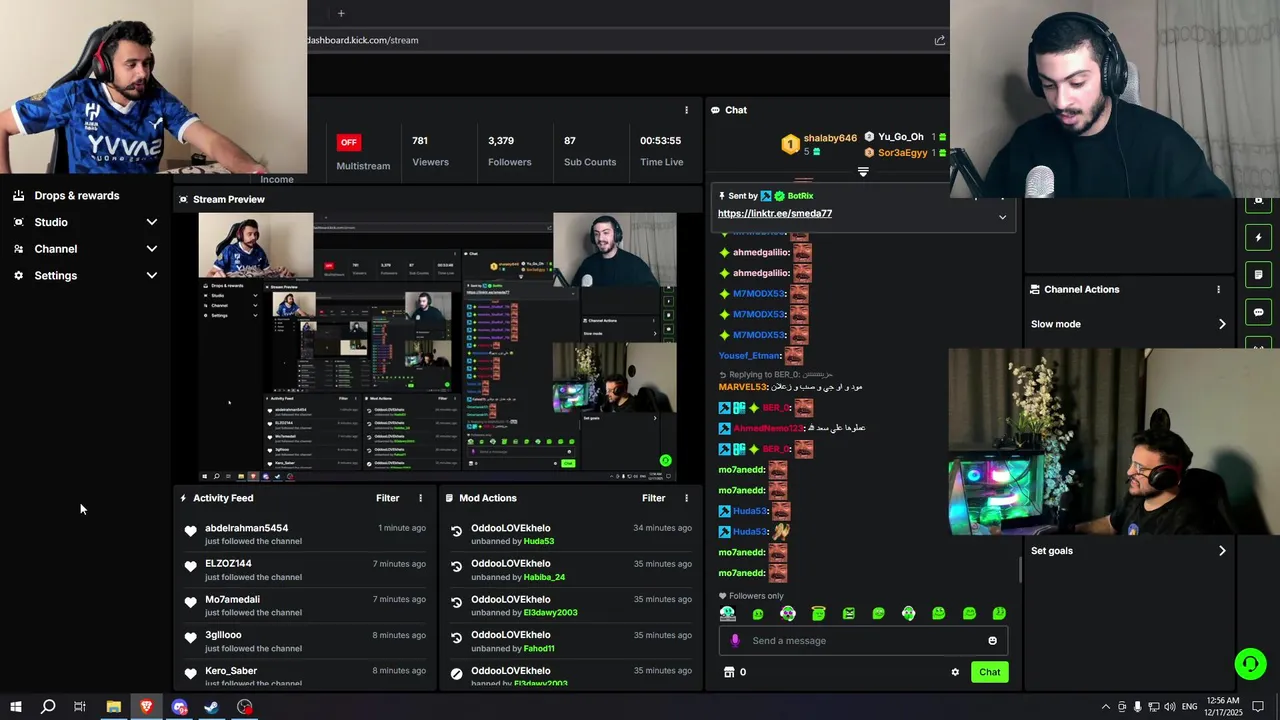Open File Explorer from taskbar
The width and height of the screenshot is (1280, 720).
point(113,707)
